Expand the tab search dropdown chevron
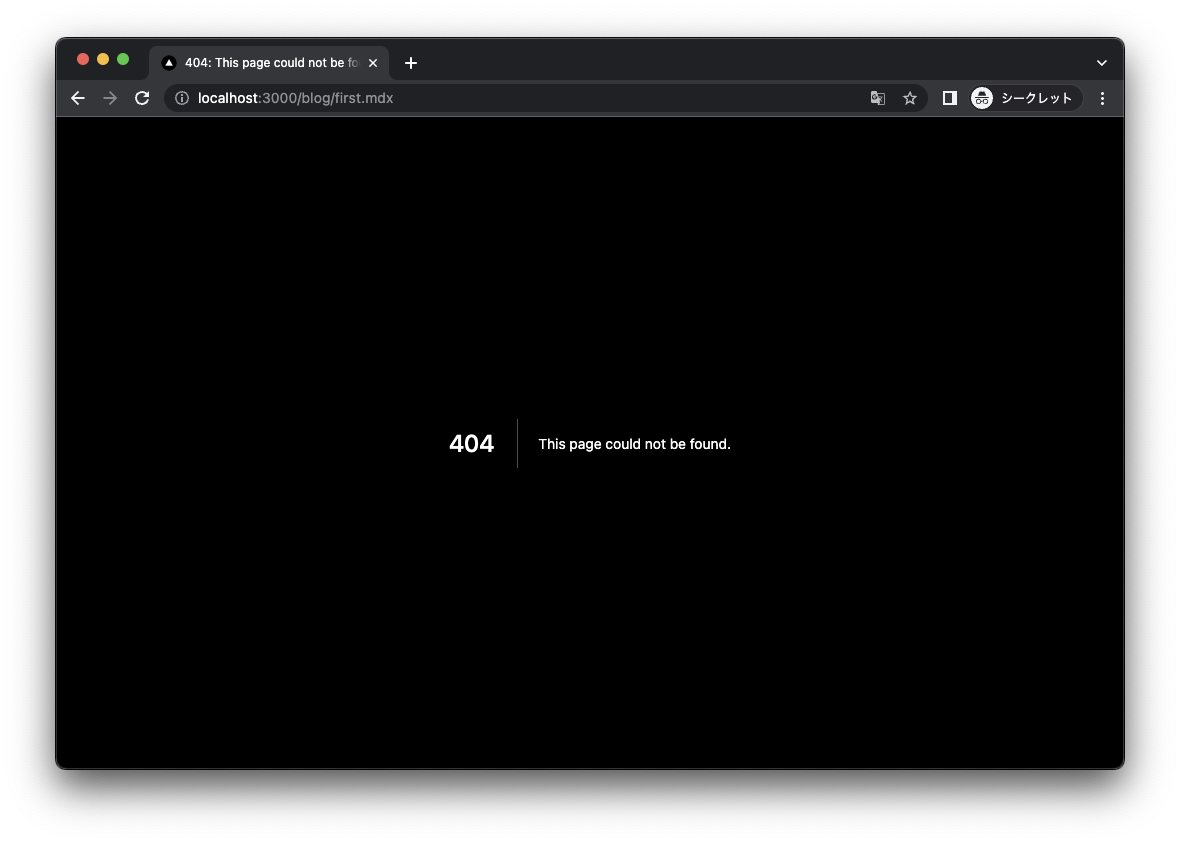Image resolution: width=1180 pixels, height=843 pixels. point(1102,63)
